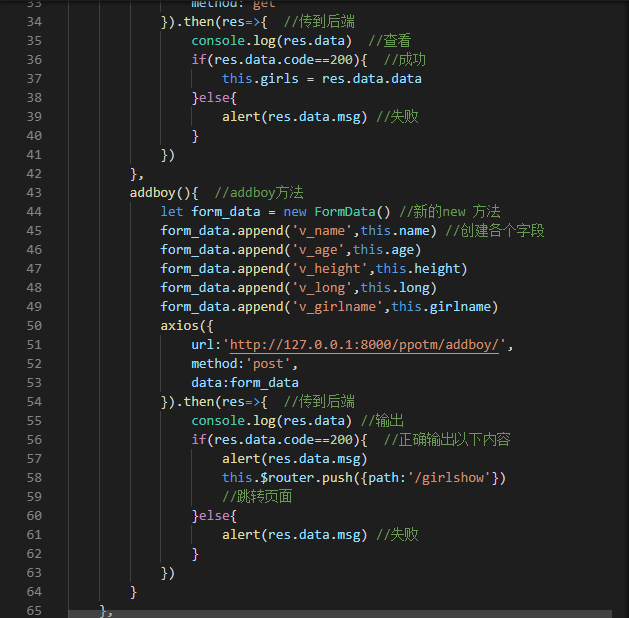Click the horizontal scrollbar at editor bottom

click(340, 614)
